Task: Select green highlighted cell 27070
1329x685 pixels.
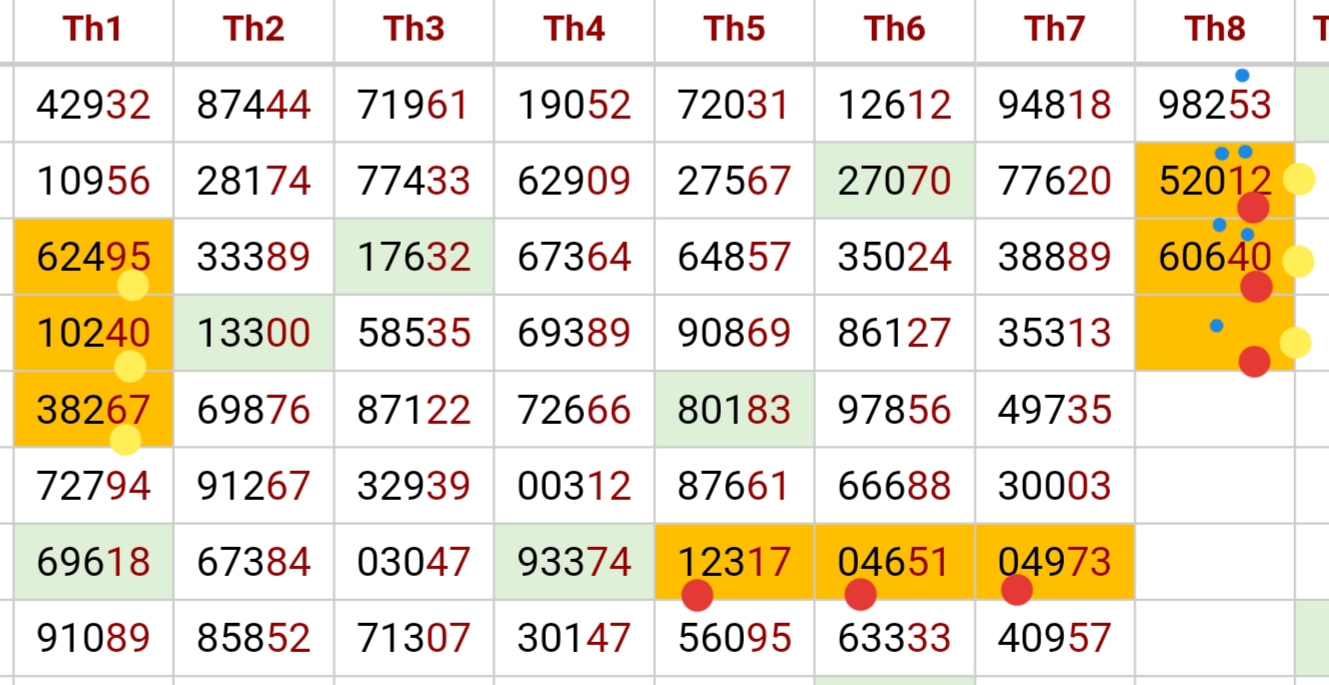Action: pos(894,181)
